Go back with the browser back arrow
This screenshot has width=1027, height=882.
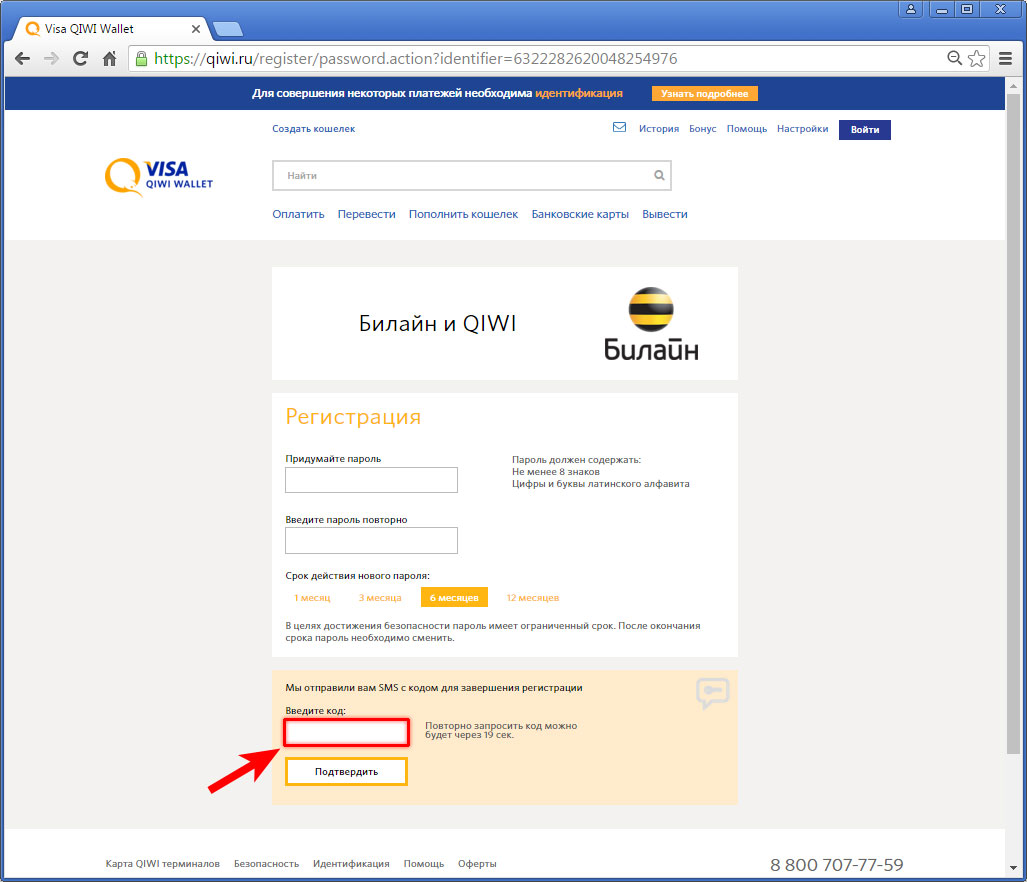tap(22, 59)
